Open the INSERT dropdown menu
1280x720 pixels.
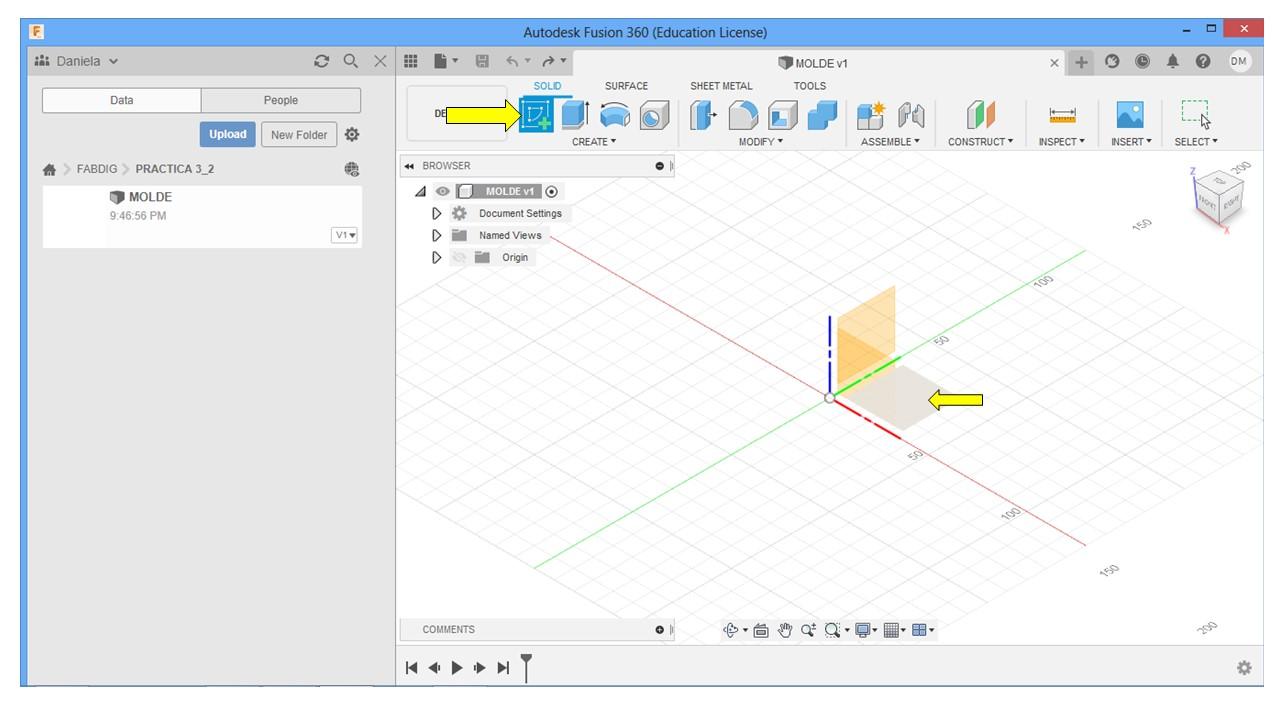[x=1131, y=142]
